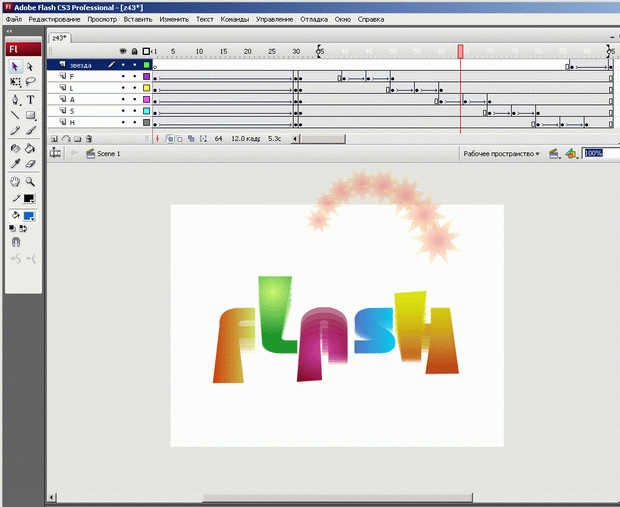620x507 pixels.
Task: Open the Просмотр menu
Action: [x=102, y=19]
